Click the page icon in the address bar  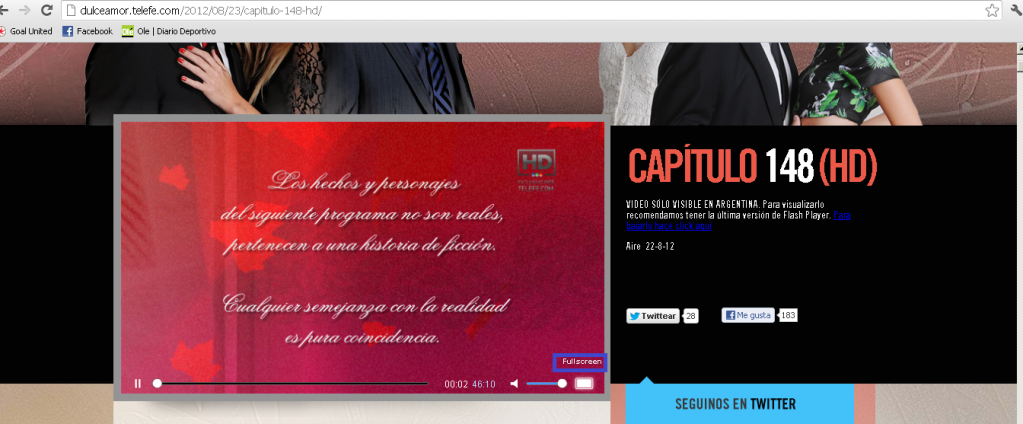(70, 10)
